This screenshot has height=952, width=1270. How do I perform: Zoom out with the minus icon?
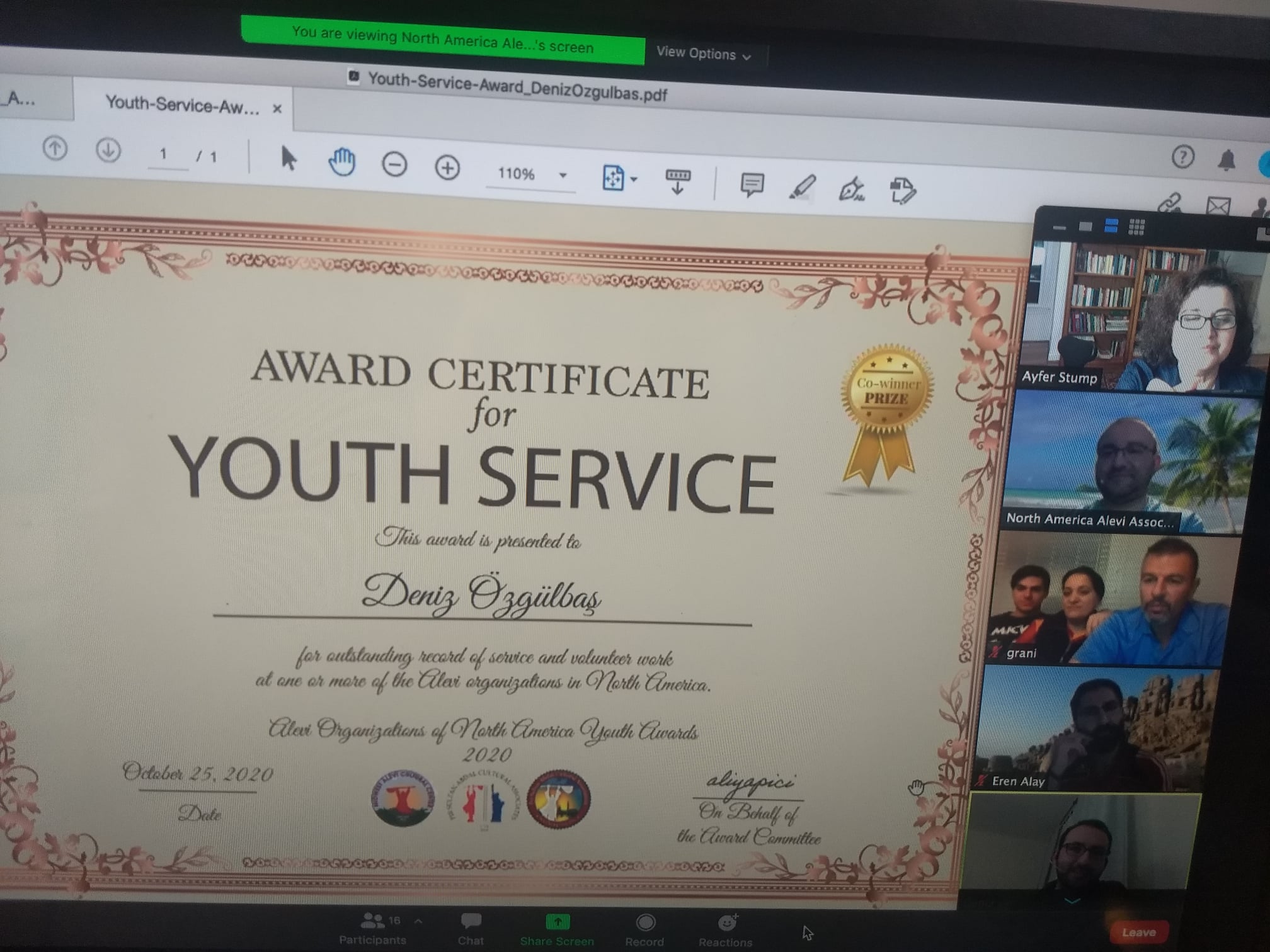coord(394,166)
